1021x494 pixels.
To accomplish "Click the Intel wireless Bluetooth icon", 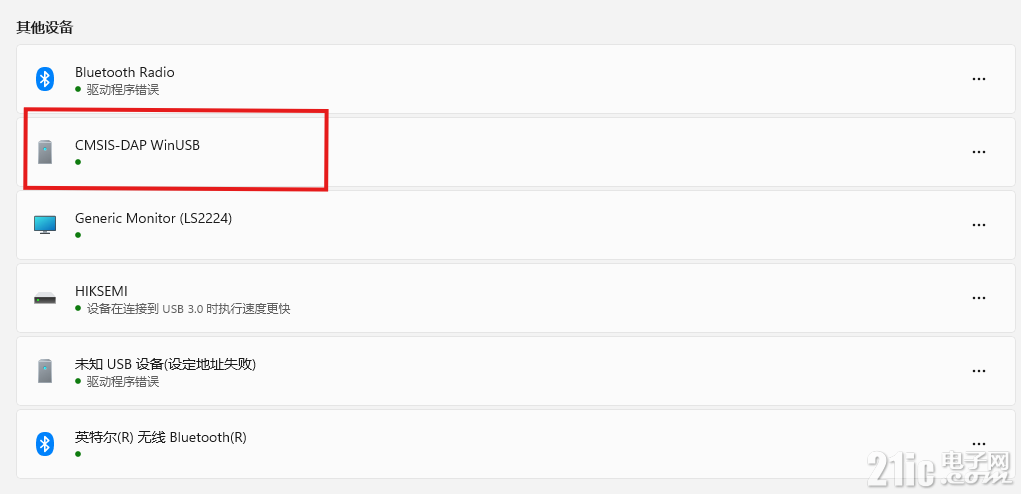I will (44, 444).
